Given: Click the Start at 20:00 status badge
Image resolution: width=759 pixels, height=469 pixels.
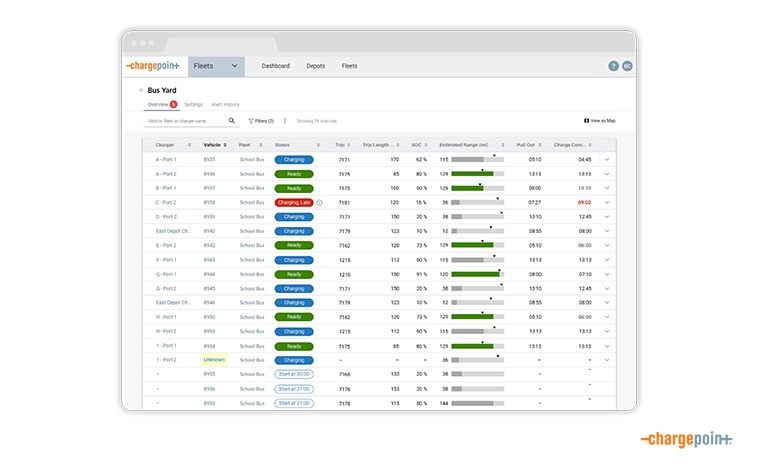Looking at the screenshot, I should 294,374.
